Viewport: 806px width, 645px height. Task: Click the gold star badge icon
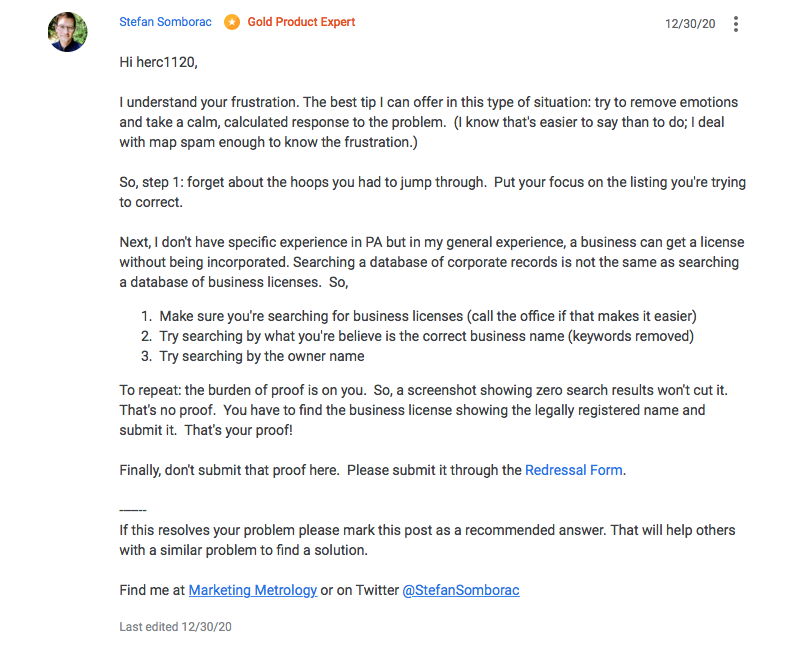tap(232, 22)
